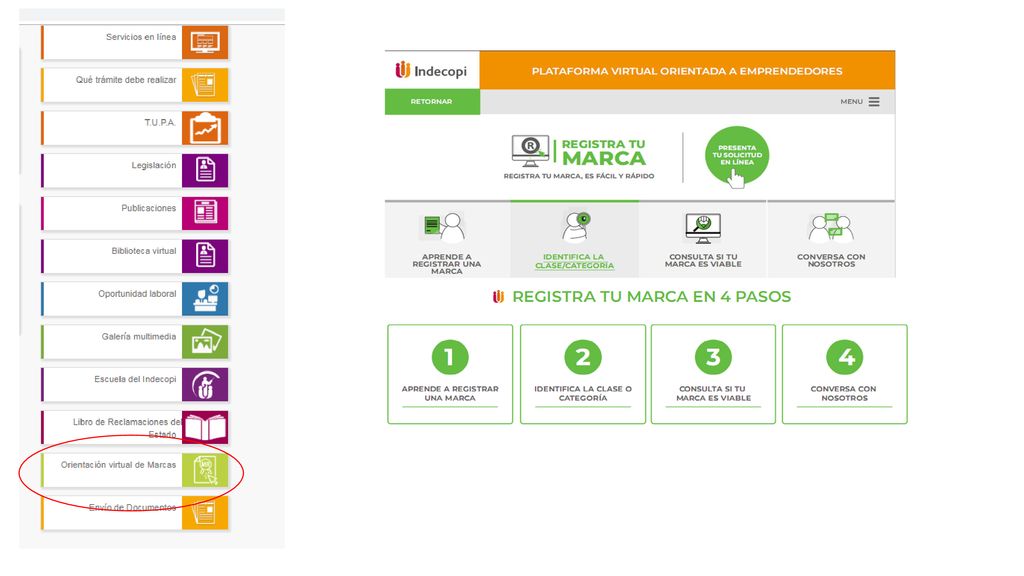1024x576 pixels.
Task: Open the Publicaciones newspaper icon
Action: [205, 214]
